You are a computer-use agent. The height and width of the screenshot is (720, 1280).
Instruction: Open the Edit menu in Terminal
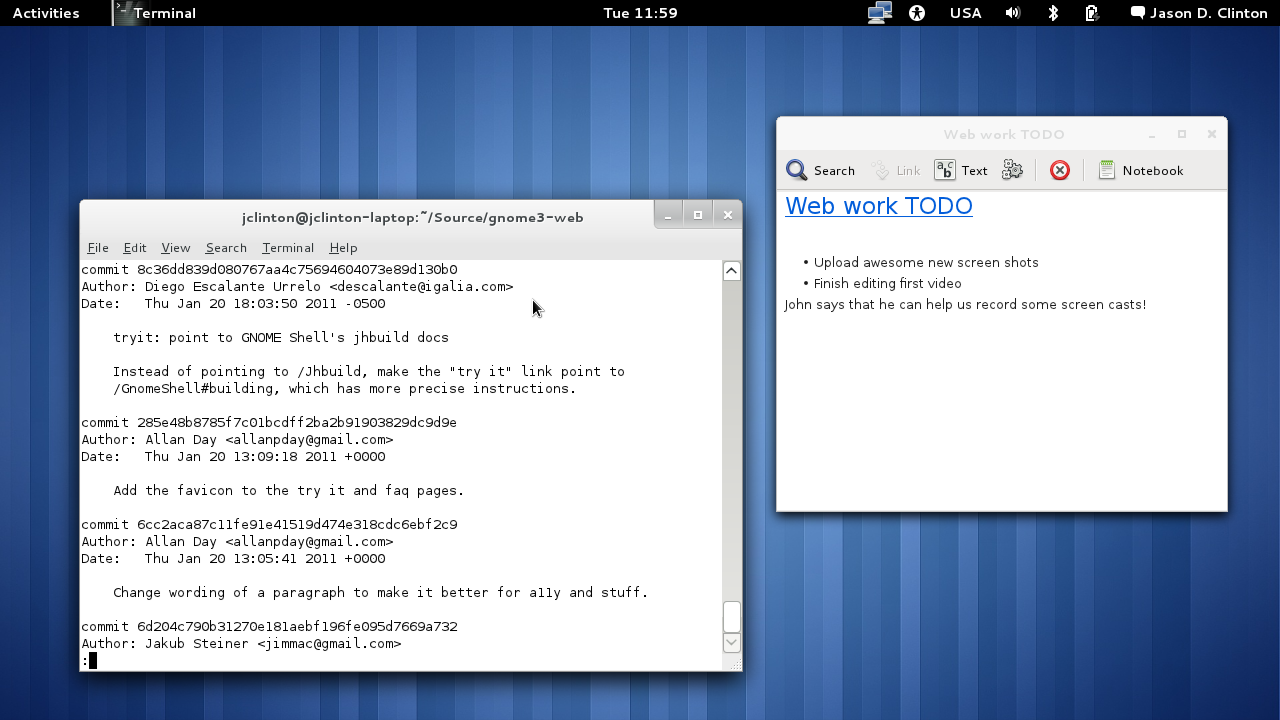tap(134, 247)
